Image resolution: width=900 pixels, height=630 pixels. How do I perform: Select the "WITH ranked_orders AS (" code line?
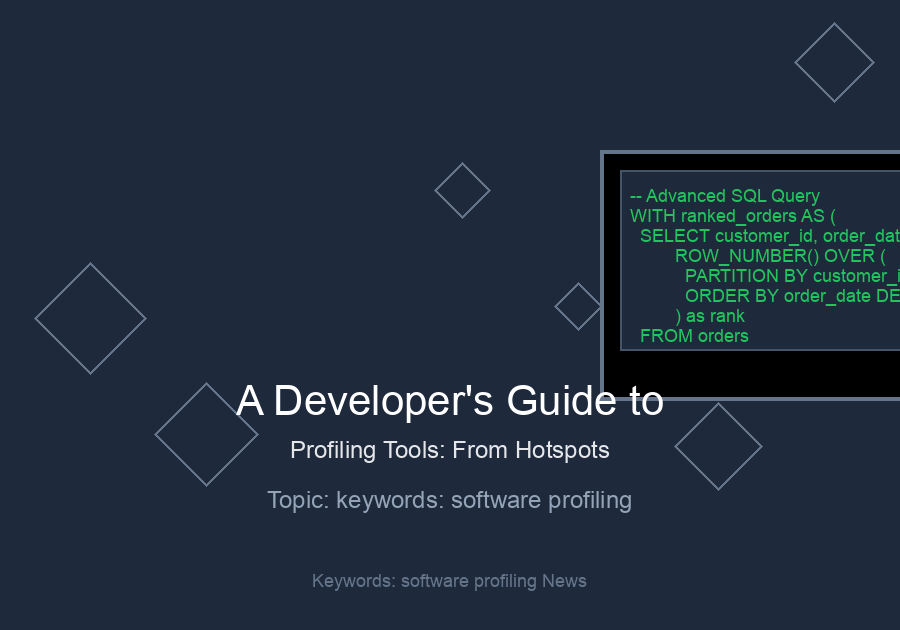tap(732, 216)
